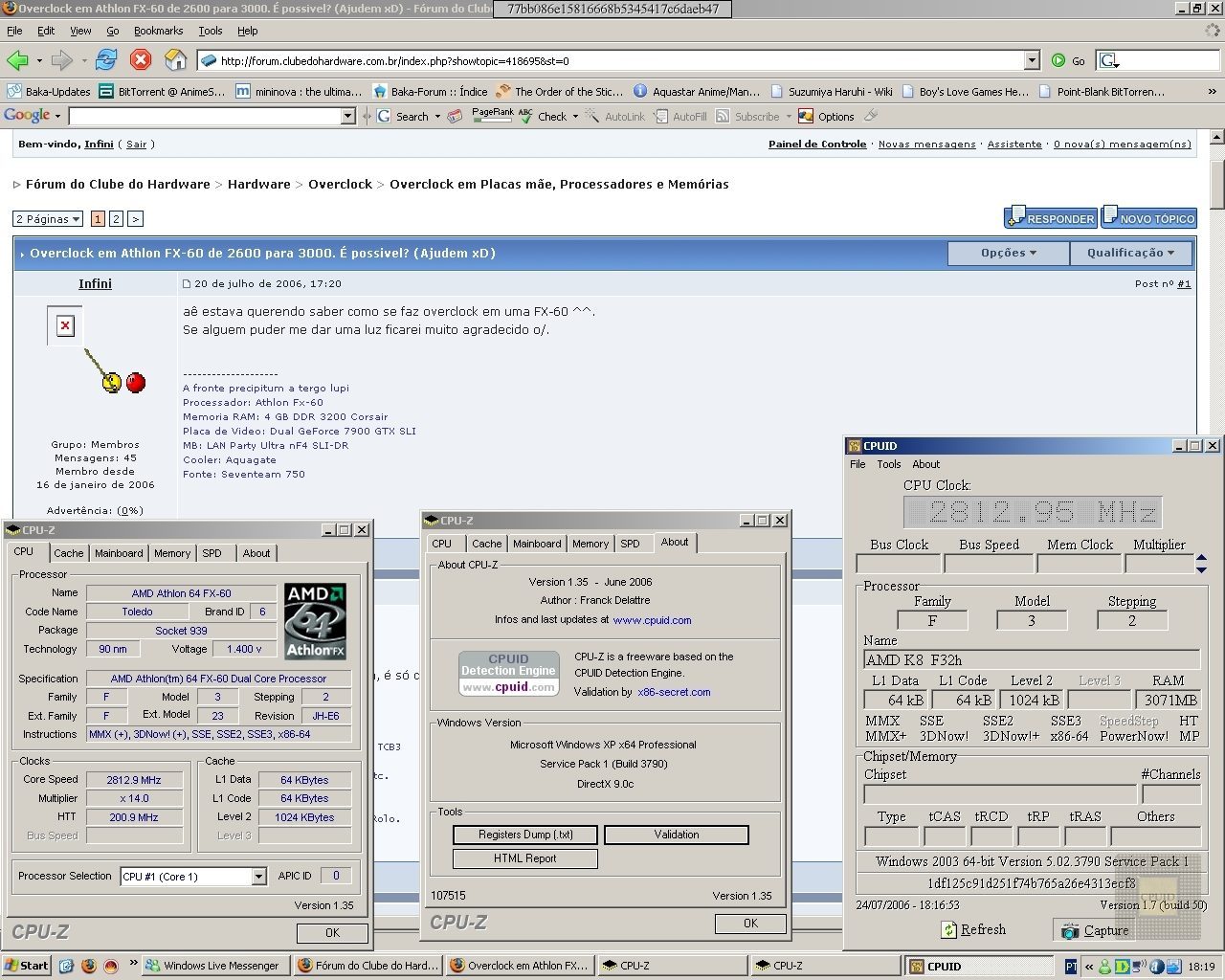Open the browser Home icon
Image resolution: width=1225 pixels, height=980 pixels.
tap(176, 60)
